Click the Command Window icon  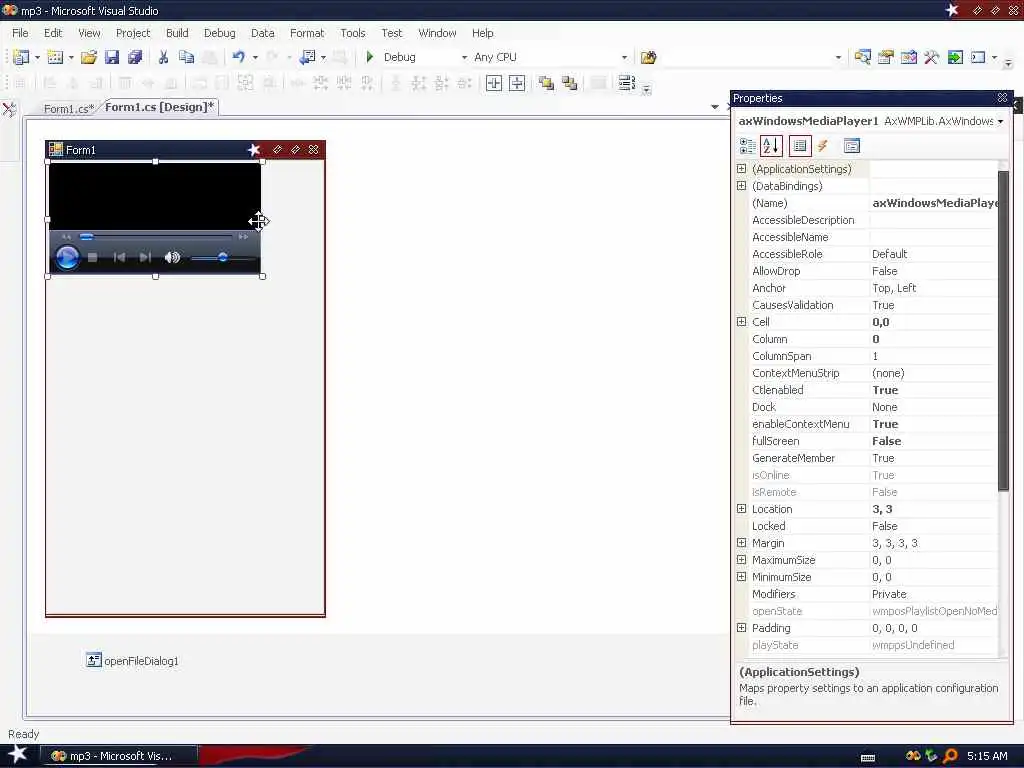(978, 57)
